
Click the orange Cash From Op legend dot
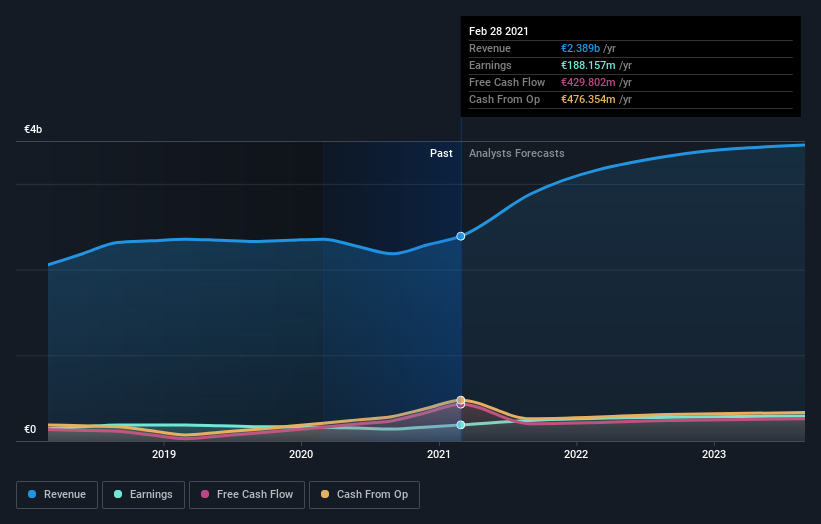coord(325,494)
